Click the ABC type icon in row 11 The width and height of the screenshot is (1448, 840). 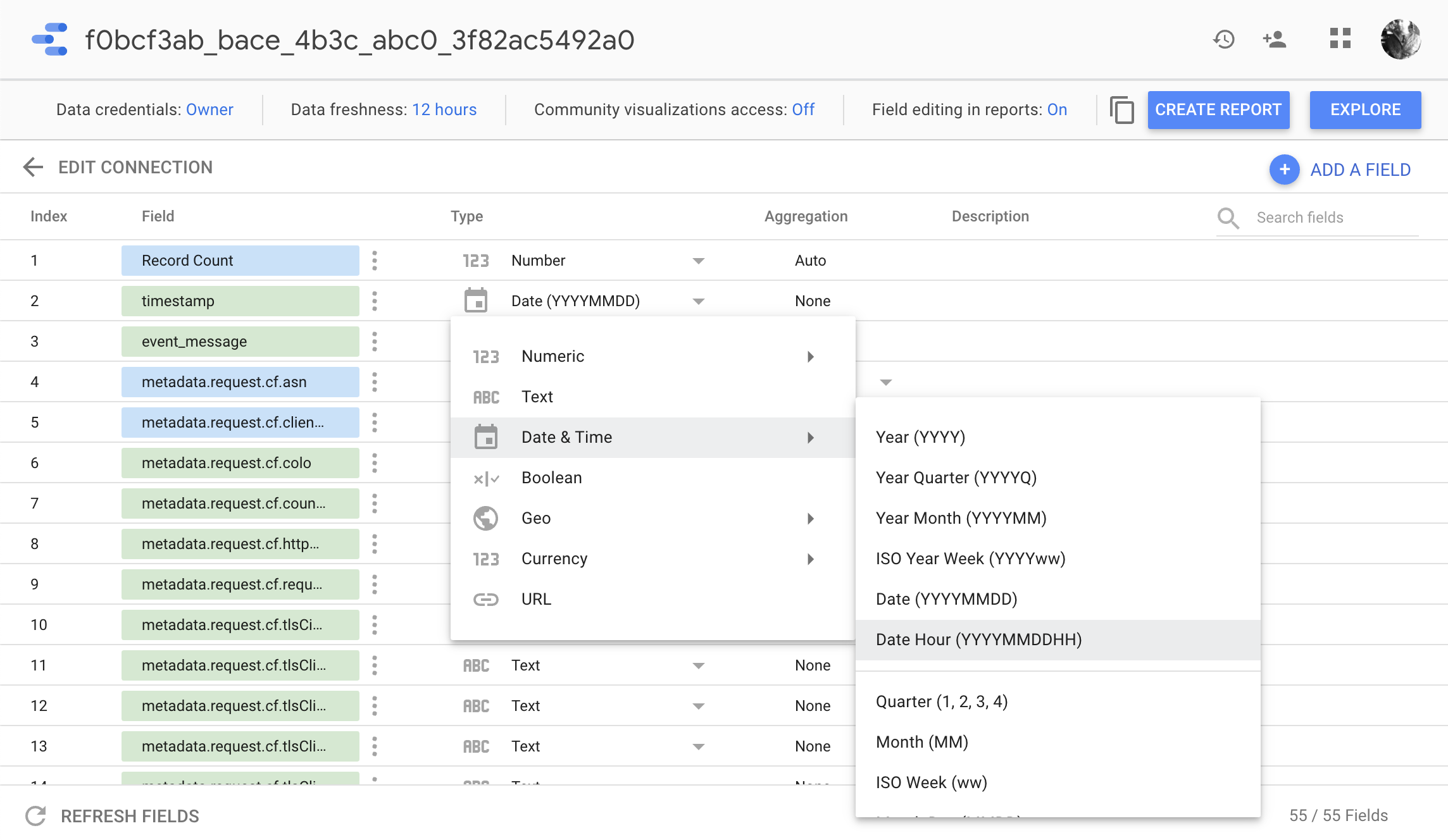point(476,665)
